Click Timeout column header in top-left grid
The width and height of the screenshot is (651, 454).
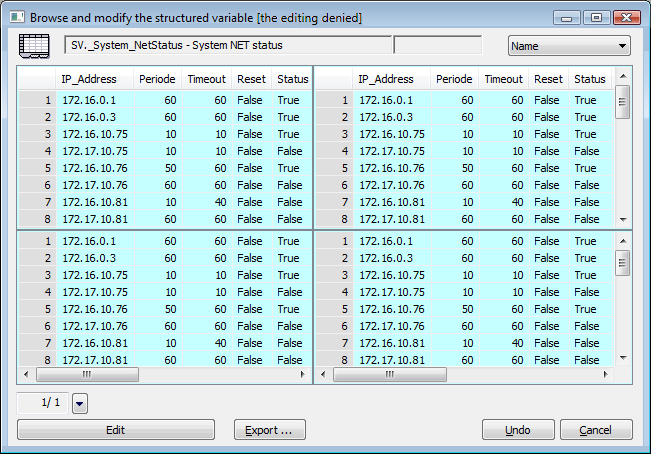point(205,79)
